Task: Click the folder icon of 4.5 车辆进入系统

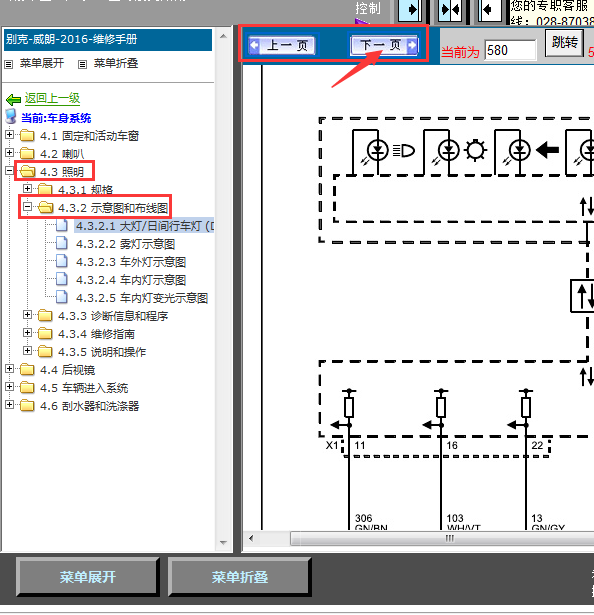Action: coord(27,388)
